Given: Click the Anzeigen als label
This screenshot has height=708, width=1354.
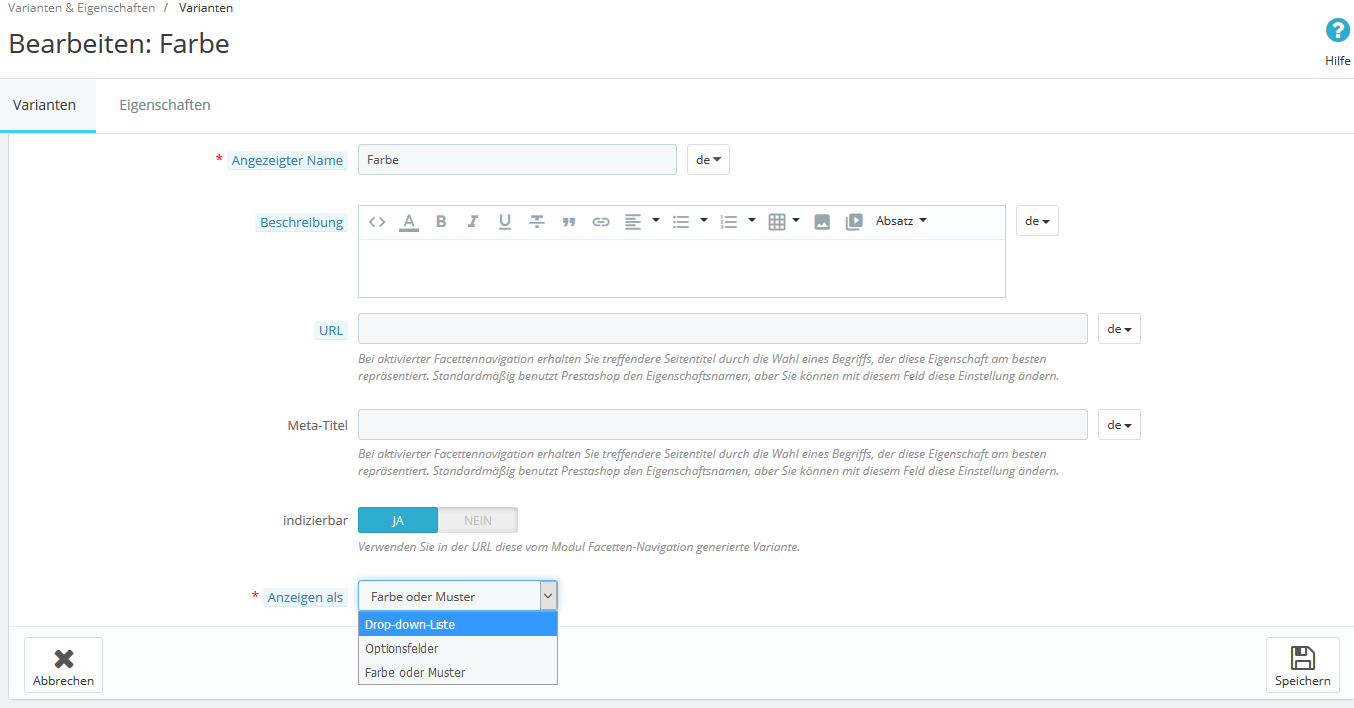Looking at the screenshot, I should pos(305,597).
